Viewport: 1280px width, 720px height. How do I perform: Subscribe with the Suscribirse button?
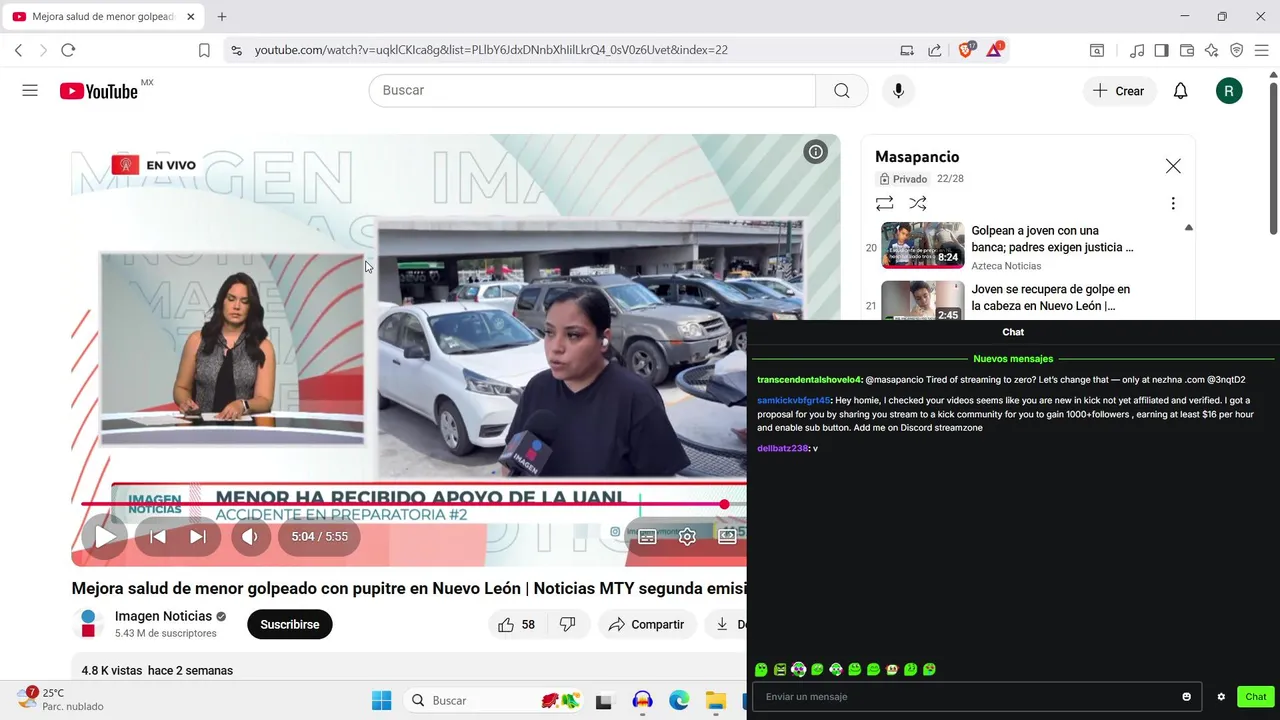click(290, 625)
